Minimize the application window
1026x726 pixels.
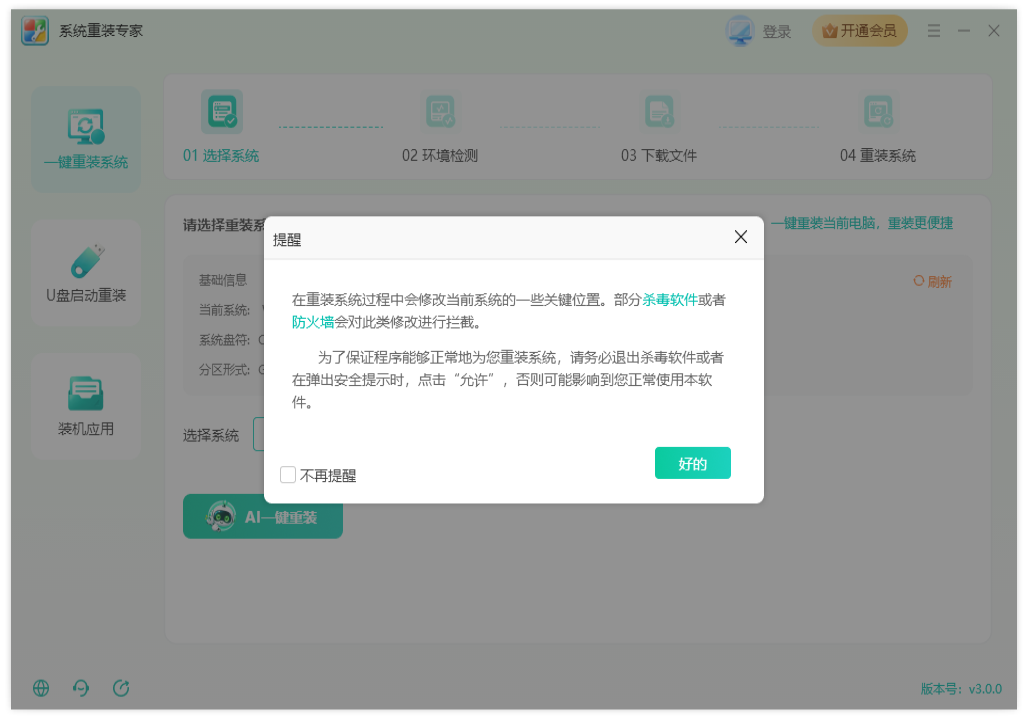point(964,31)
